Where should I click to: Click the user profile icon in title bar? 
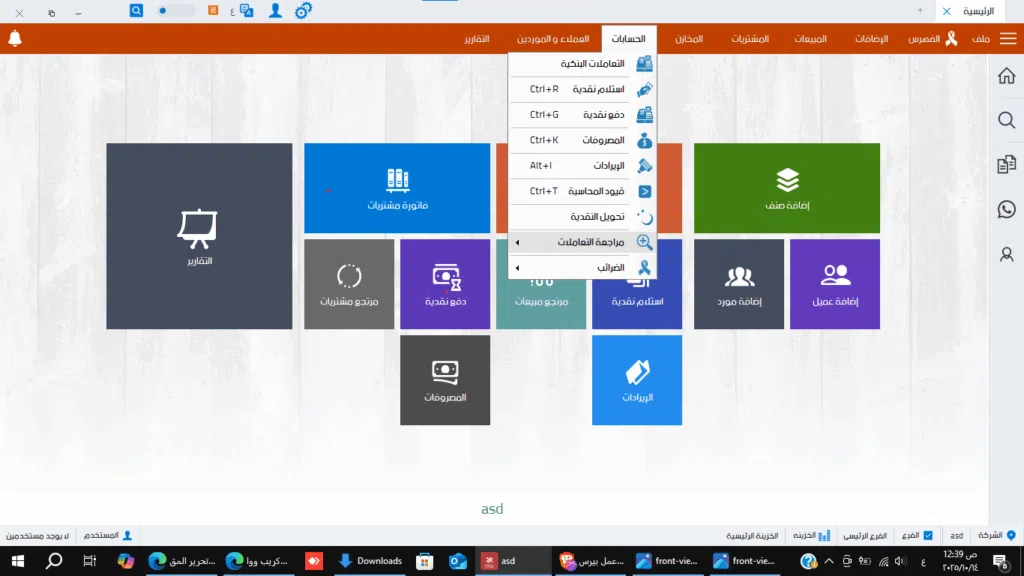pyautogui.click(x=275, y=10)
